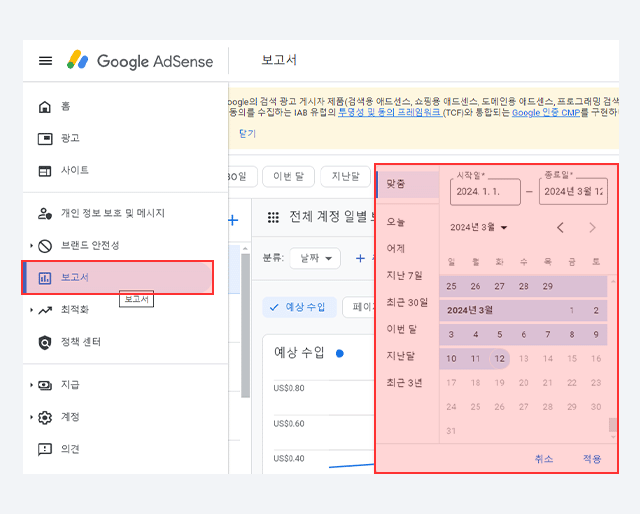Click the 개인 정보 보호 및 메시지 icon
640x514 pixels.
pos(45,214)
